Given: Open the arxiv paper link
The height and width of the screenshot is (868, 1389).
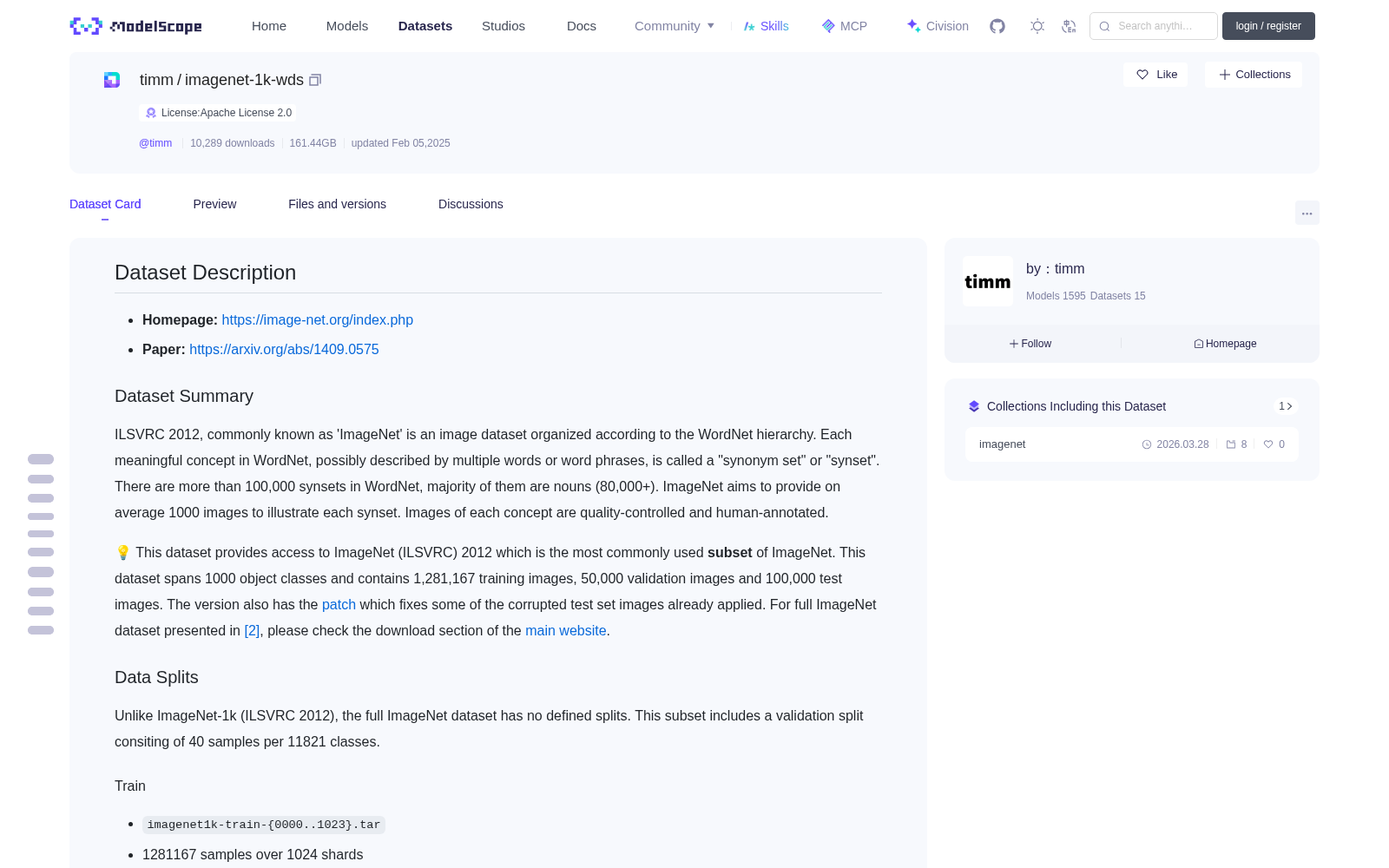Looking at the screenshot, I should point(284,349).
